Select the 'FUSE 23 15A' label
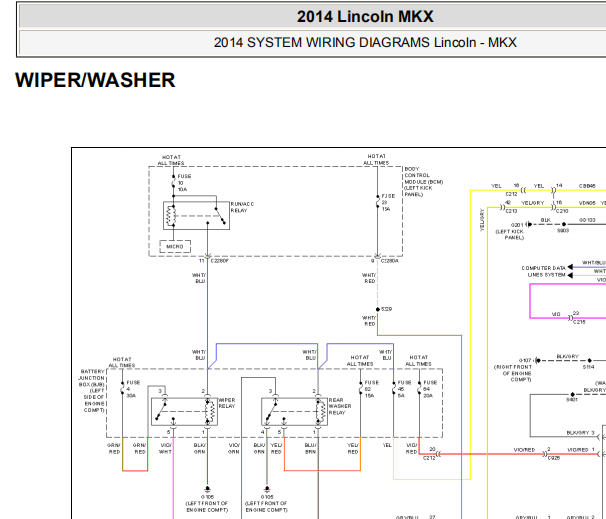Screen dimensions: 606x519 [388, 202]
